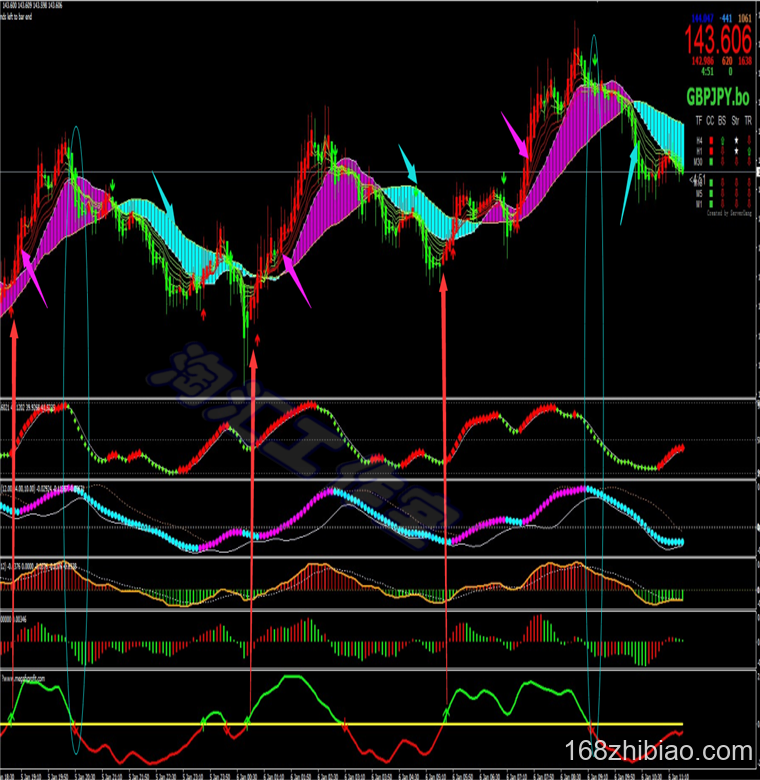Image resolution: width=760 pixels, height=780 pixels.
Task: Select the GBPJPY.bo symbol label
Action: [718, 97]
